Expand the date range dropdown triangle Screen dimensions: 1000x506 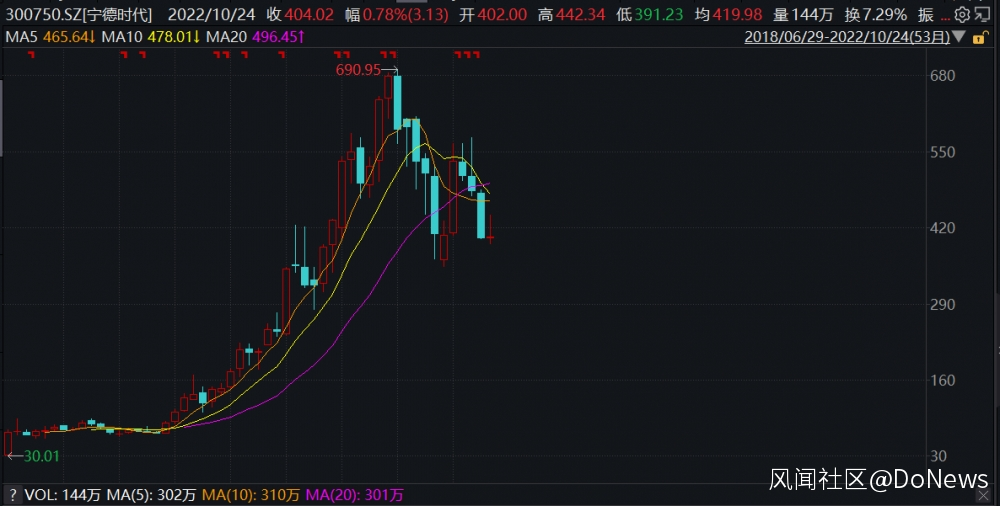tap(959, 37)
